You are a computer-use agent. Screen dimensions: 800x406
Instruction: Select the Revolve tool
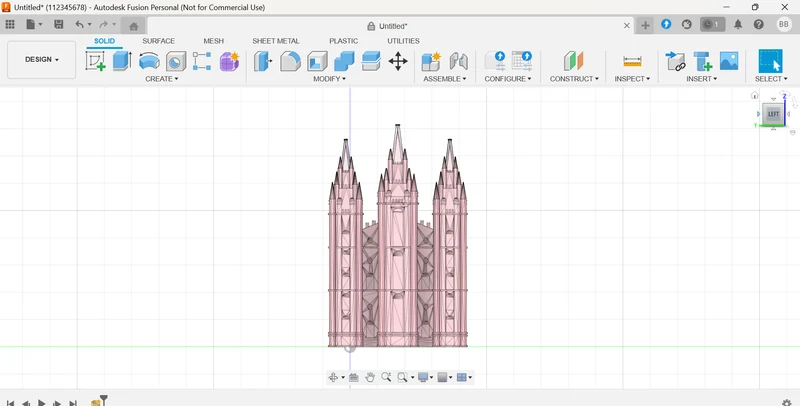coord(149,62)
